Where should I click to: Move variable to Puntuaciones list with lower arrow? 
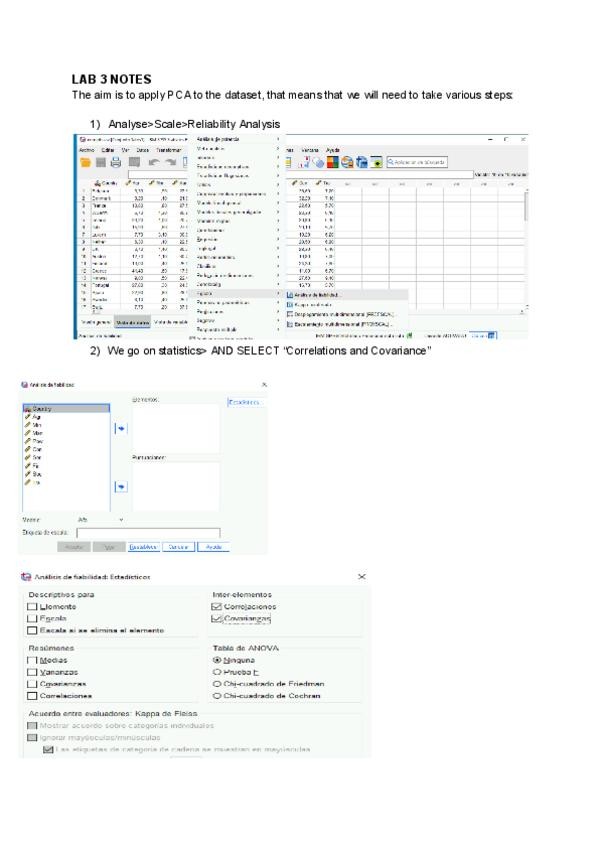click(121, 487)
